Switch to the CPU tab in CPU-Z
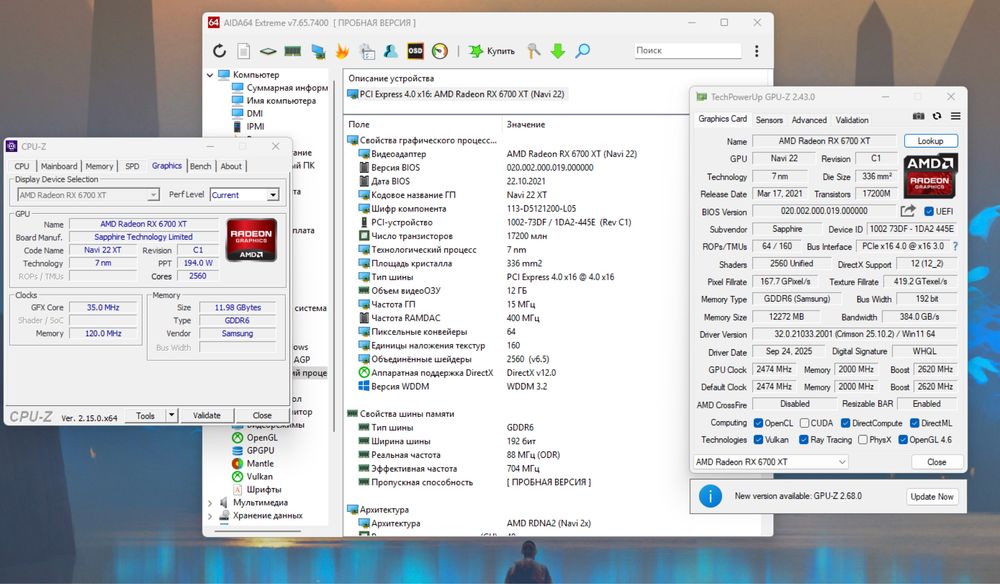The height and width of the screenshot is (584, 1000). point(22,166)
